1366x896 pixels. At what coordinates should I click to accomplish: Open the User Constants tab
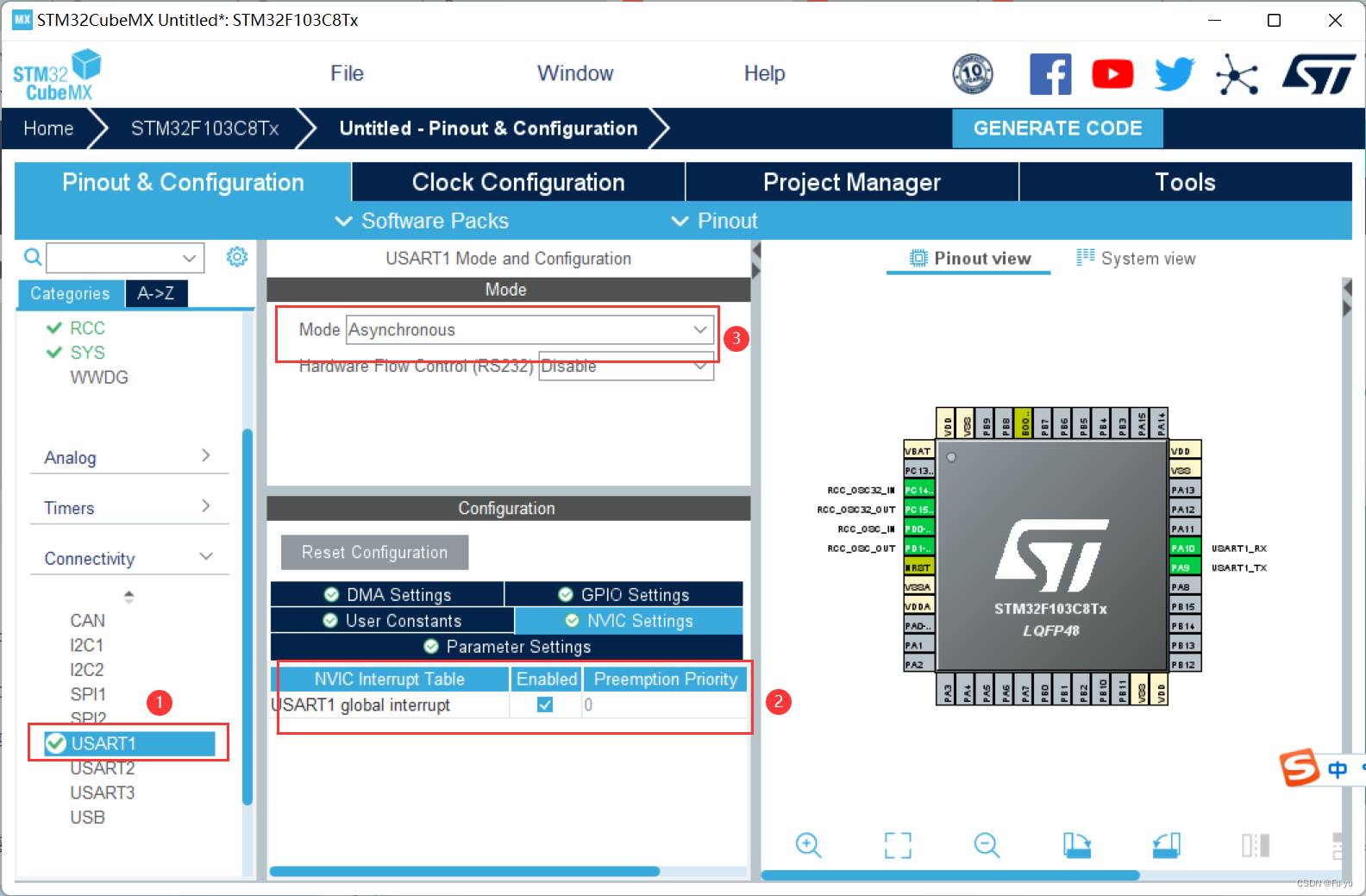pyautogui.click(x=392, y=620)
